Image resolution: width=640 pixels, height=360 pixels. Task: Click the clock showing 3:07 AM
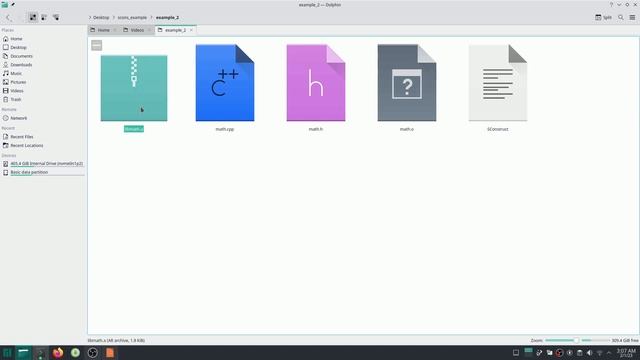[626, 353]
